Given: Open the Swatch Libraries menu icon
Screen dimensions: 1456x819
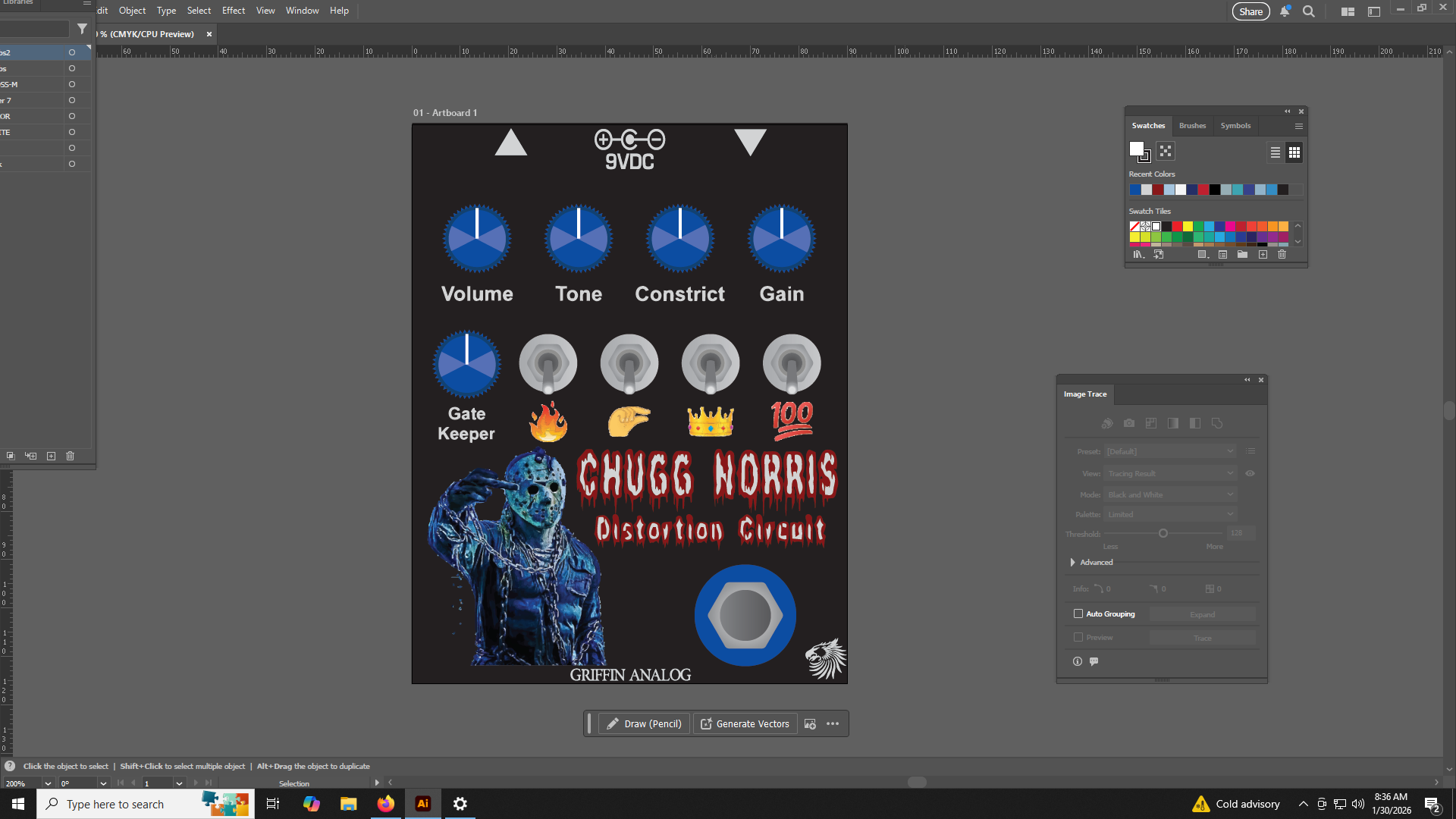Looking at the screenshot, I should point(1137,255).
